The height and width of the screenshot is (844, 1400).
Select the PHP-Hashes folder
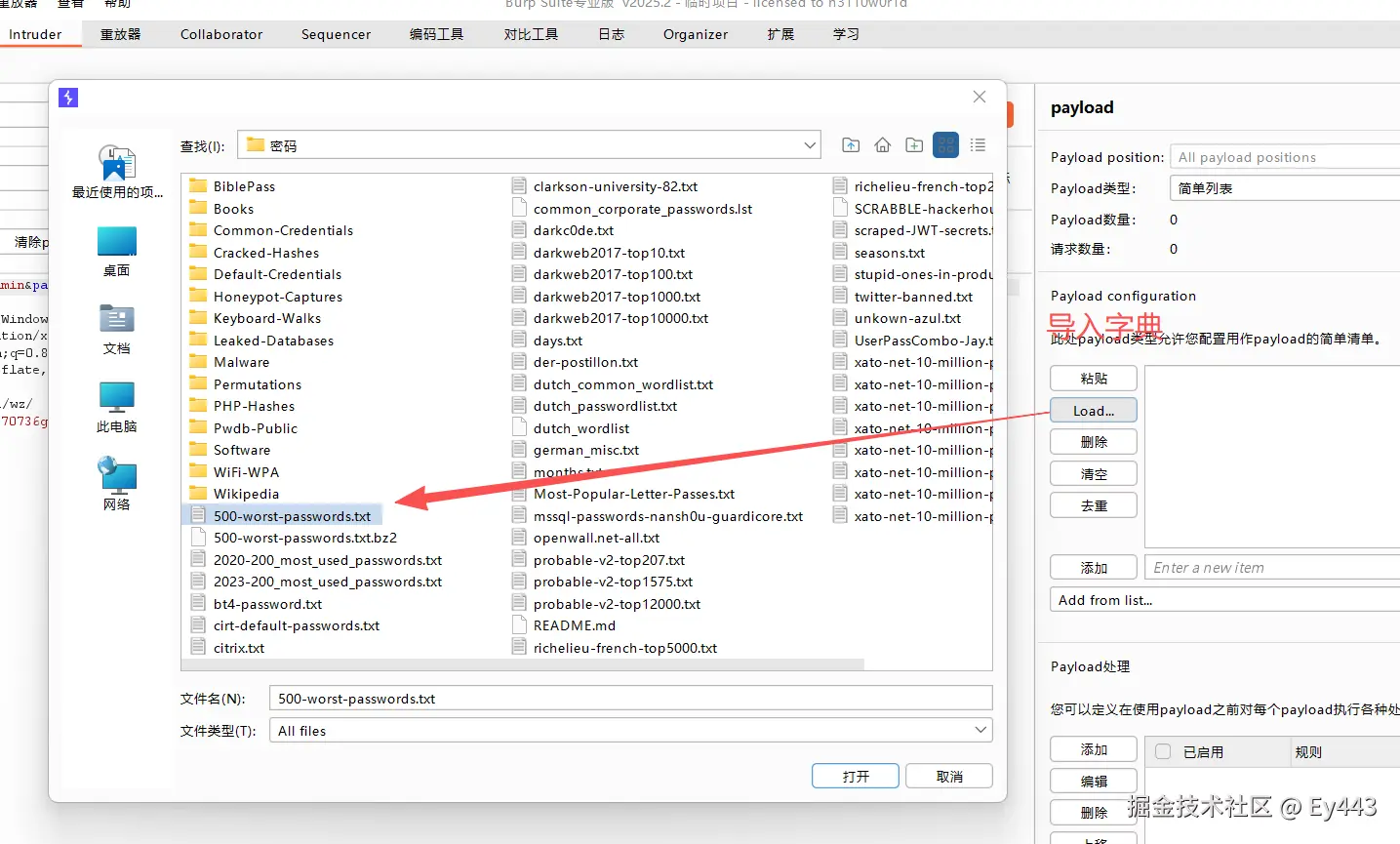tap(242, 406)
